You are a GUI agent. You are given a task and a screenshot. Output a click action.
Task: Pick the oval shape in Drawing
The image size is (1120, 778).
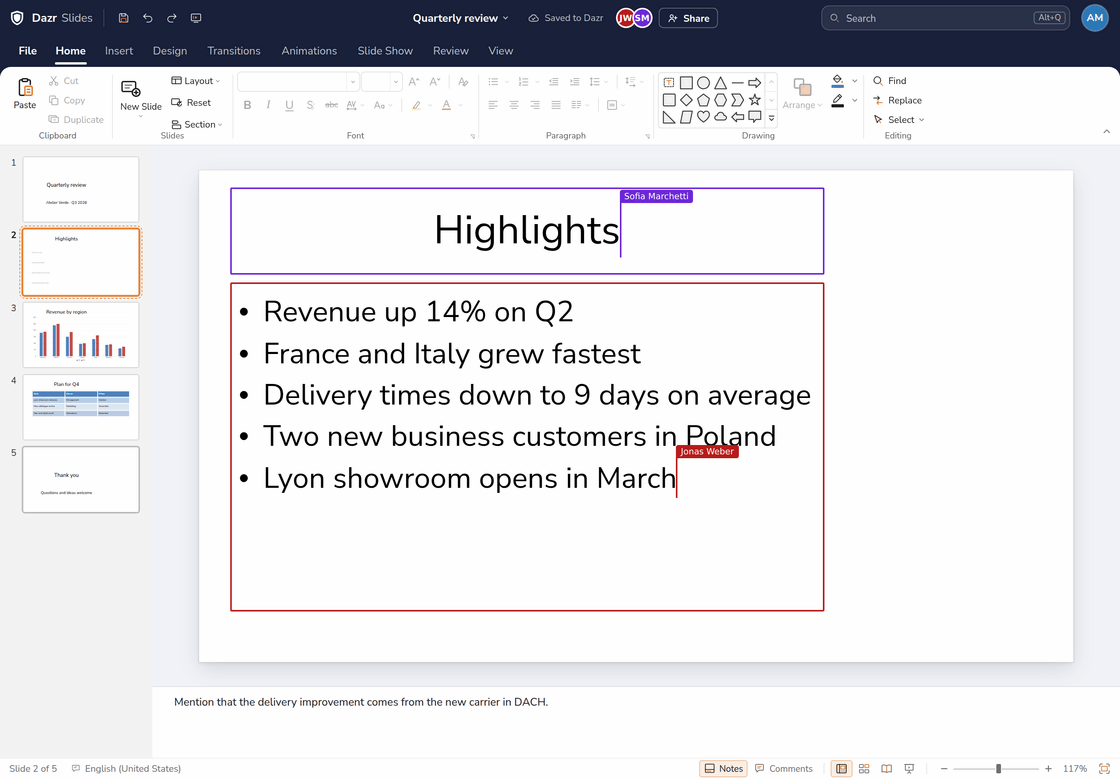point(703,83)
